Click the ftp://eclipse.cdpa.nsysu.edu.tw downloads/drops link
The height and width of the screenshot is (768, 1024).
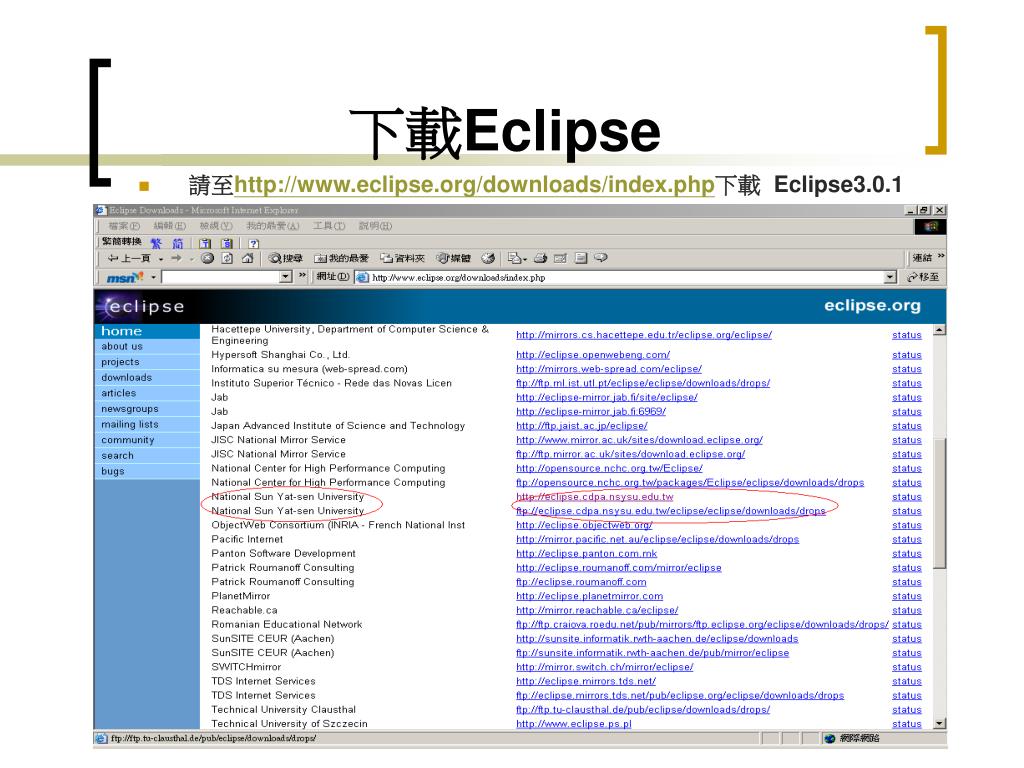(x=671, y=511)
